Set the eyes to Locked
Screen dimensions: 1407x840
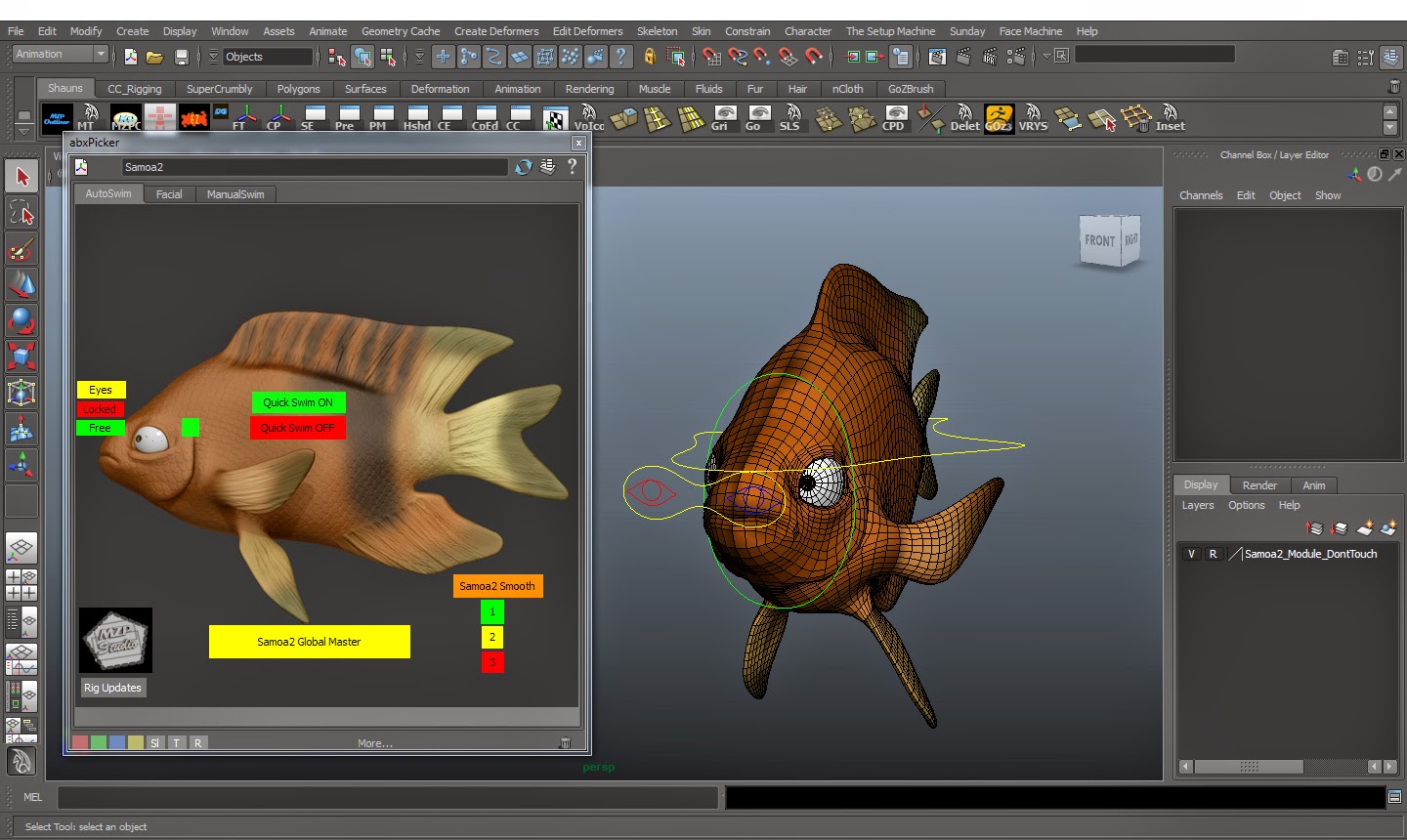tap(100, 409)
